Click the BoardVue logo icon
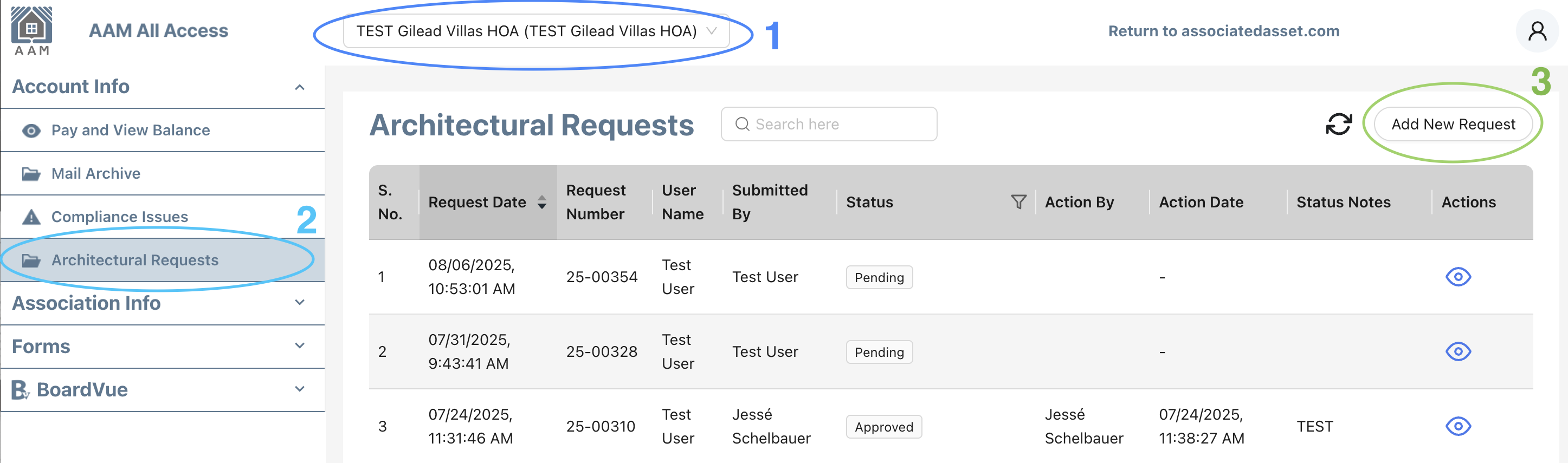This screenshot has width=1568, height=463. click(20, 389)
